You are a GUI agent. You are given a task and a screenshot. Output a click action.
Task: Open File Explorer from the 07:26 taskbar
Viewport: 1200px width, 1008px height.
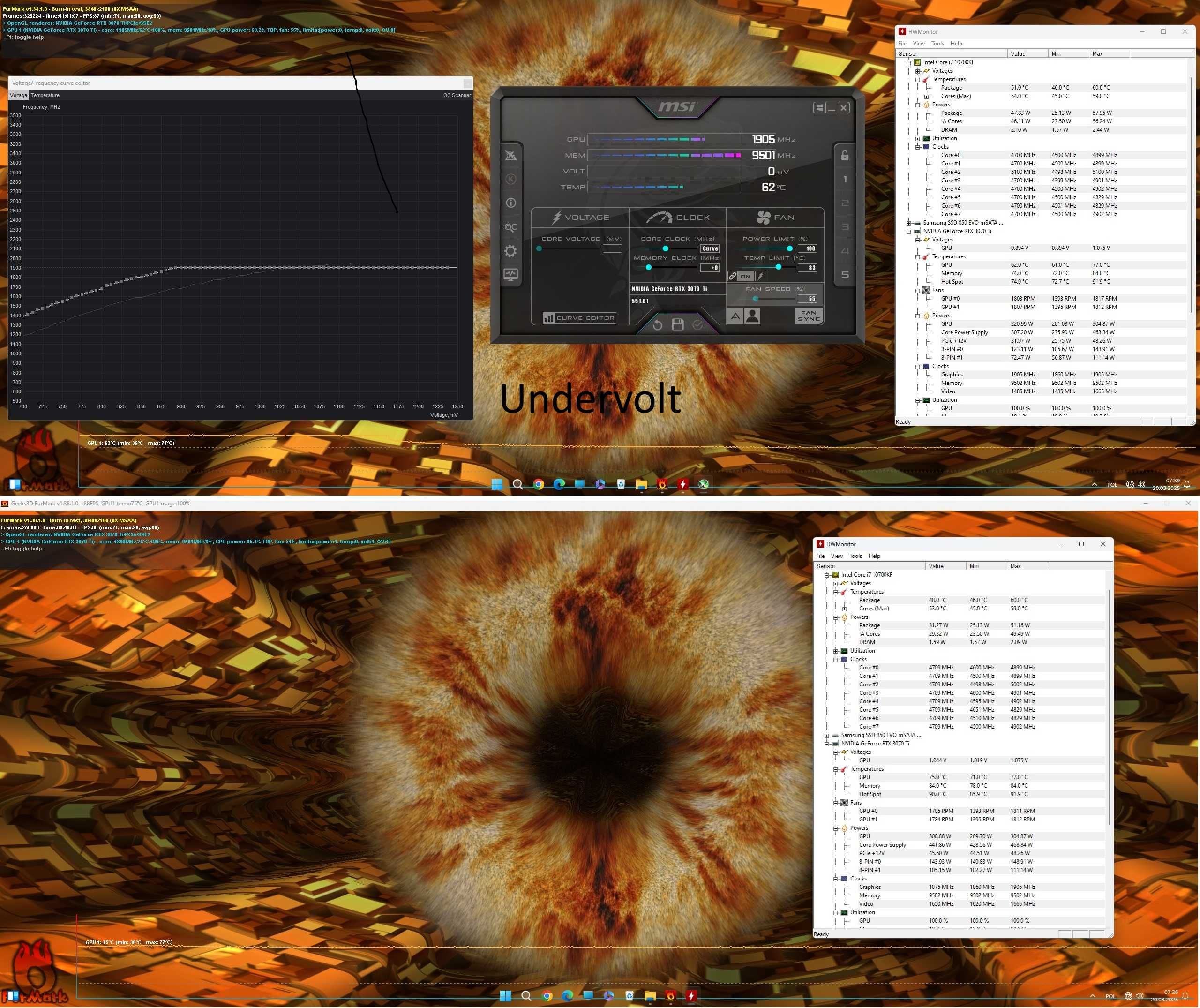pyautogui.click(x=650, y=996)
